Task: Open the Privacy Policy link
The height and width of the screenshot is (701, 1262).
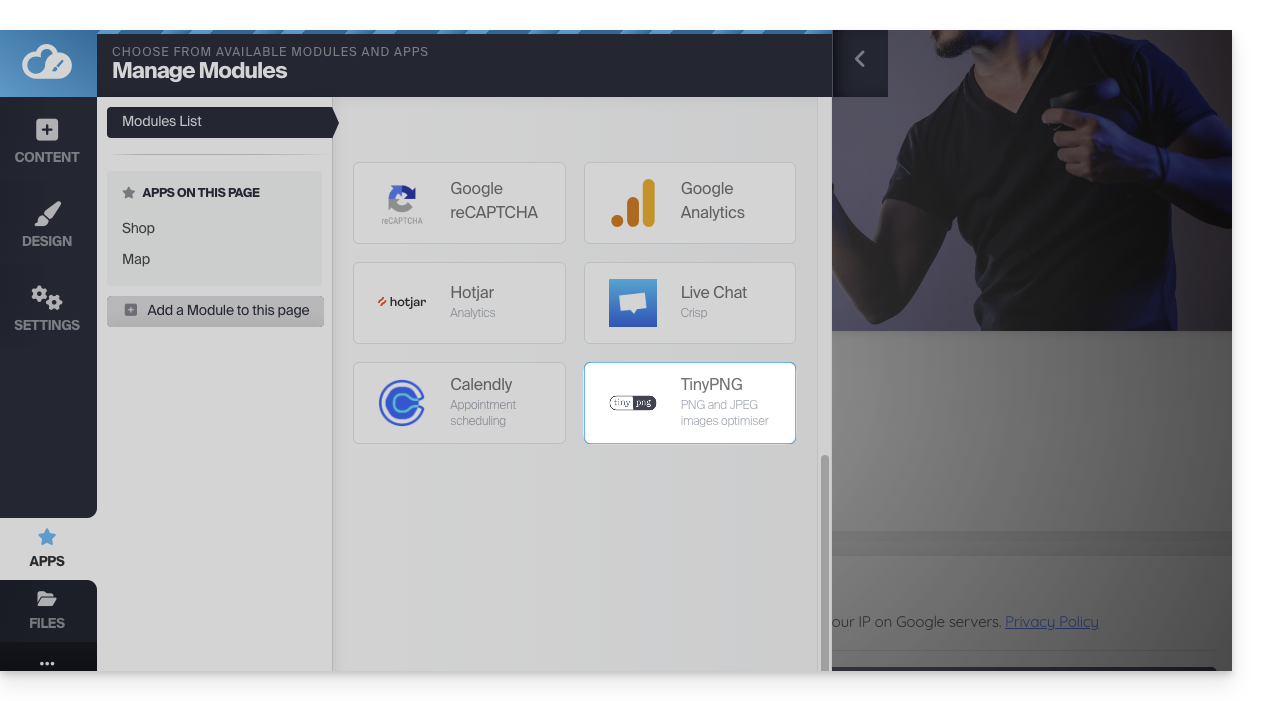Action: [1051, 622]
